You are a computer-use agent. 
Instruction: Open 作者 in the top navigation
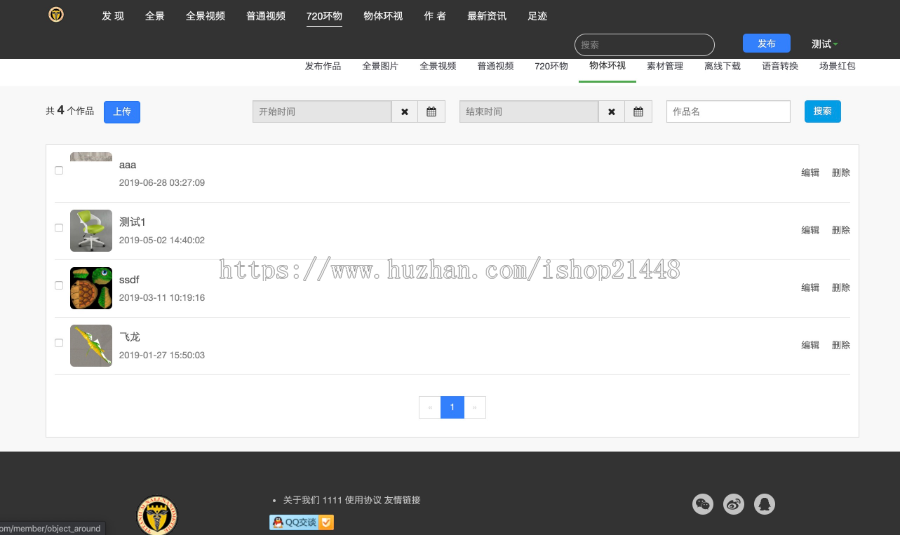(x=435, y=16)
